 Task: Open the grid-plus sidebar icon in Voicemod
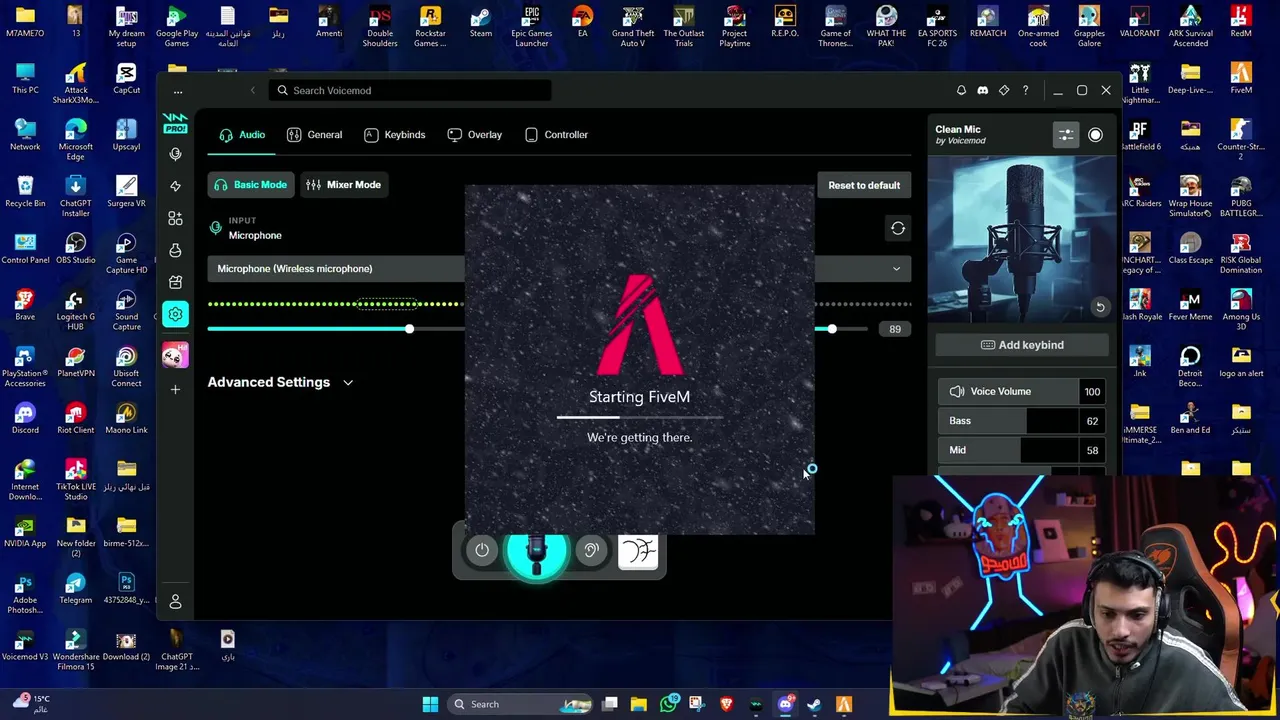coord(175,218)
